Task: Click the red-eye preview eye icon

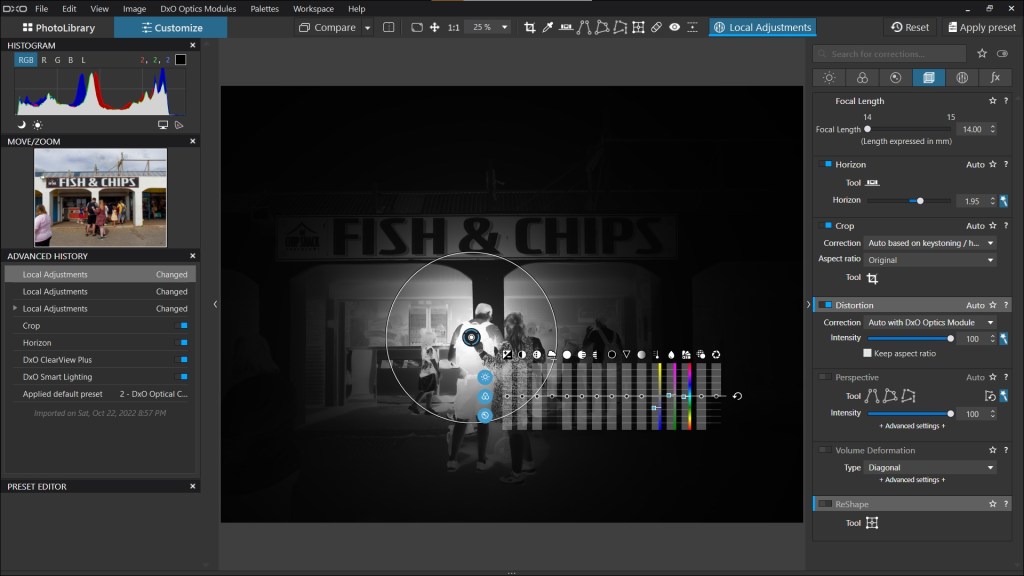Action: [675, 27]
